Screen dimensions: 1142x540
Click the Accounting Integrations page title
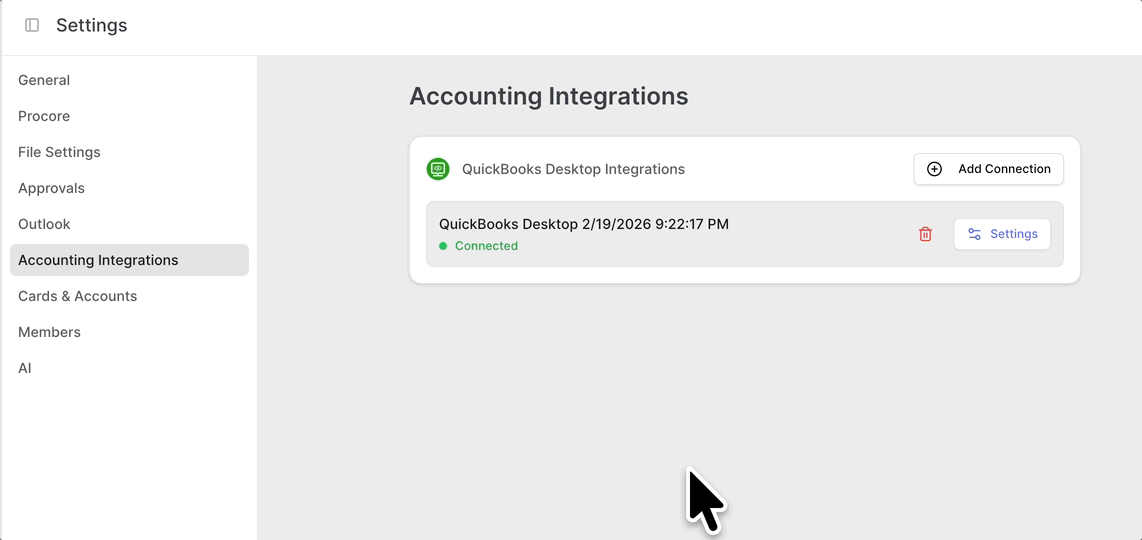click(x=548, y=96)
